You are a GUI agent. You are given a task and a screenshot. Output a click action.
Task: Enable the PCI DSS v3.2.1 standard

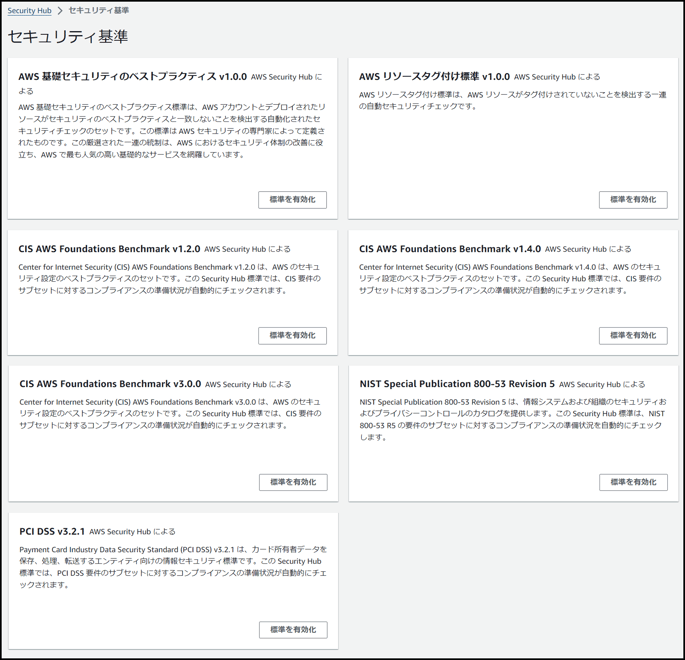293,630
